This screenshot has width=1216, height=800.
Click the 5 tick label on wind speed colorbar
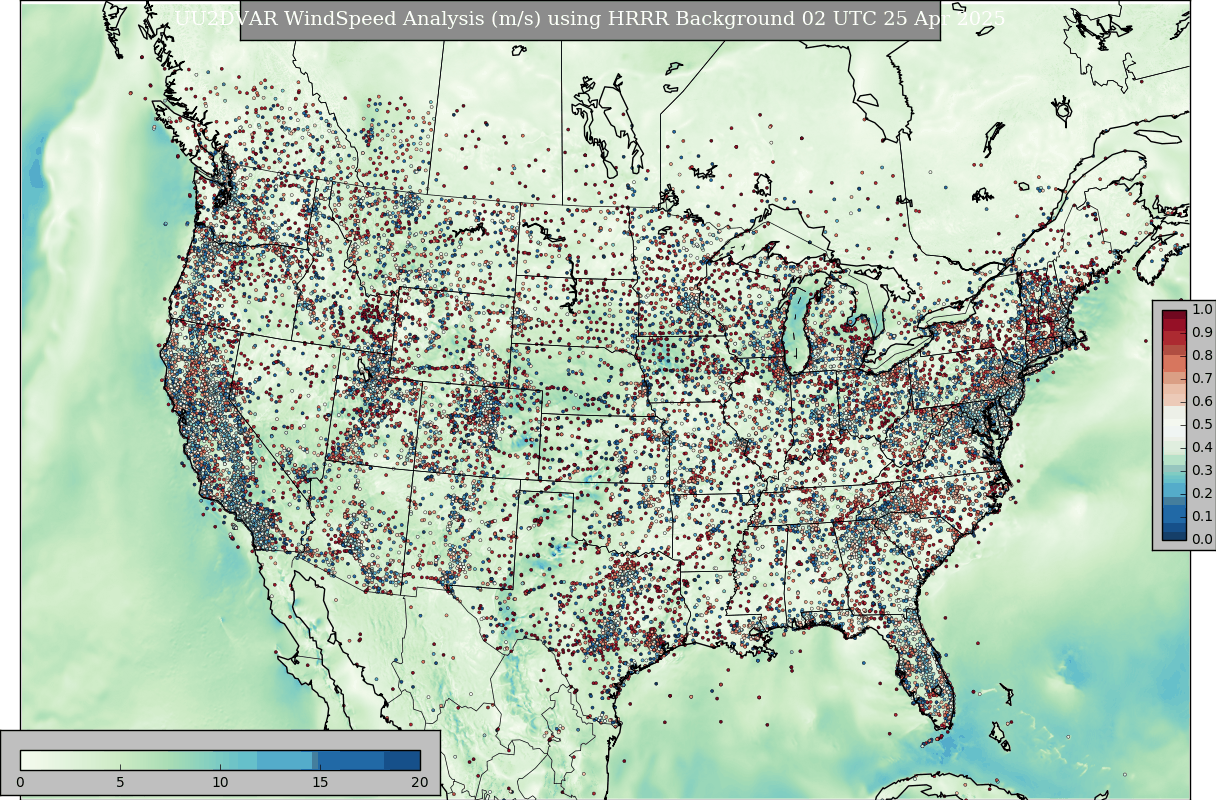pyautogui.click(x=120, y=782)
